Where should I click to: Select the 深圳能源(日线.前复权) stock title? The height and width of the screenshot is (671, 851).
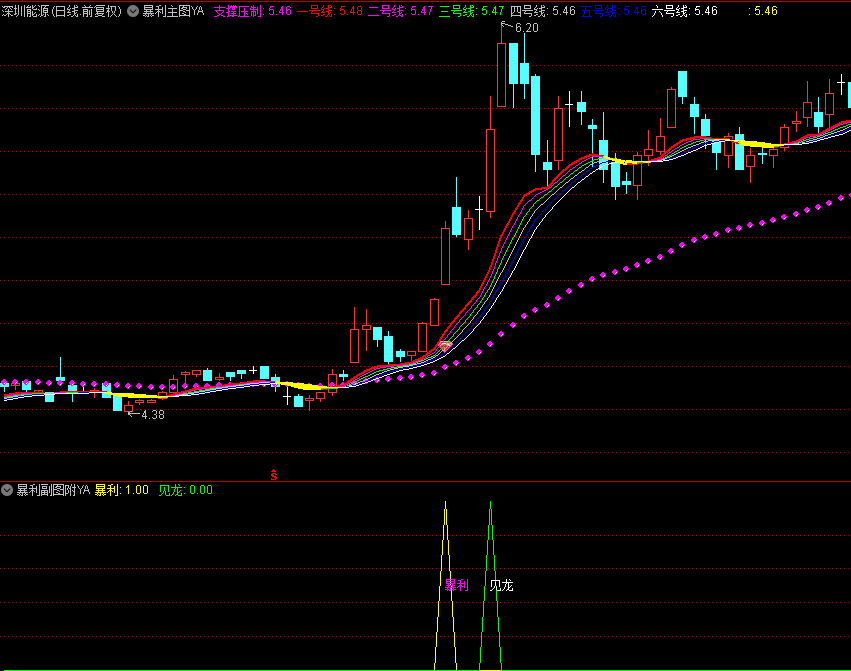point(62,11)
